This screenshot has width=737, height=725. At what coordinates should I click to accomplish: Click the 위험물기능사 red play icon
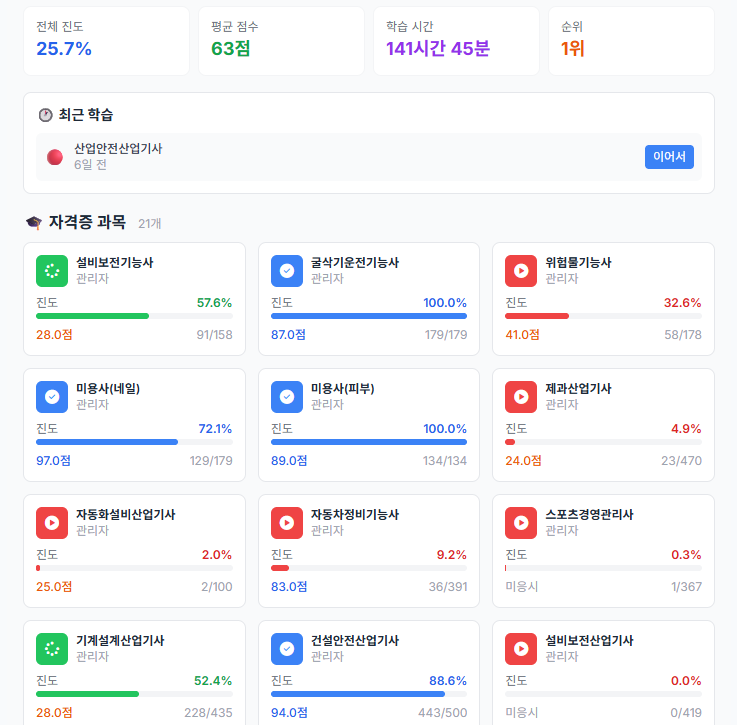[x=521, y=271]
